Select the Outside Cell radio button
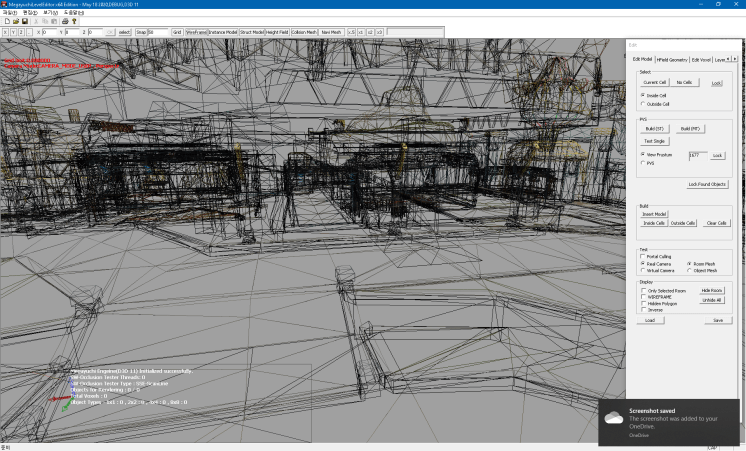746x451 pixels. pyautogui.click(x=643, y=103)
